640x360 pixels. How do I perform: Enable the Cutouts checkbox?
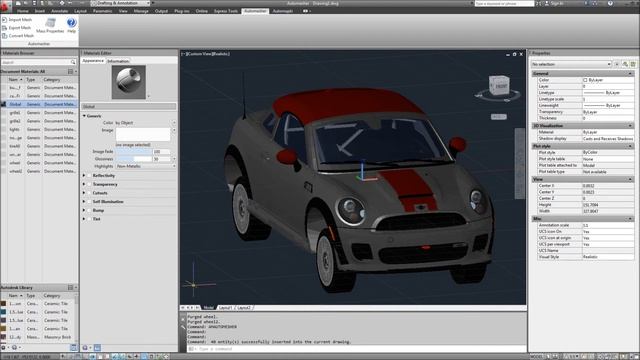pyautogui.click(x=89, y=193)
